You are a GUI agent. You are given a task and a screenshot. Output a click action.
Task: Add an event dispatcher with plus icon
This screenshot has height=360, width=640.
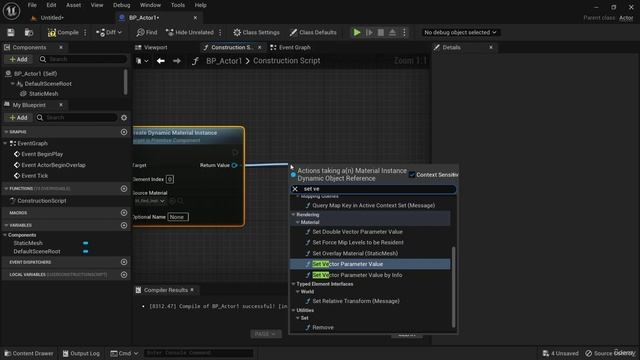124,262
